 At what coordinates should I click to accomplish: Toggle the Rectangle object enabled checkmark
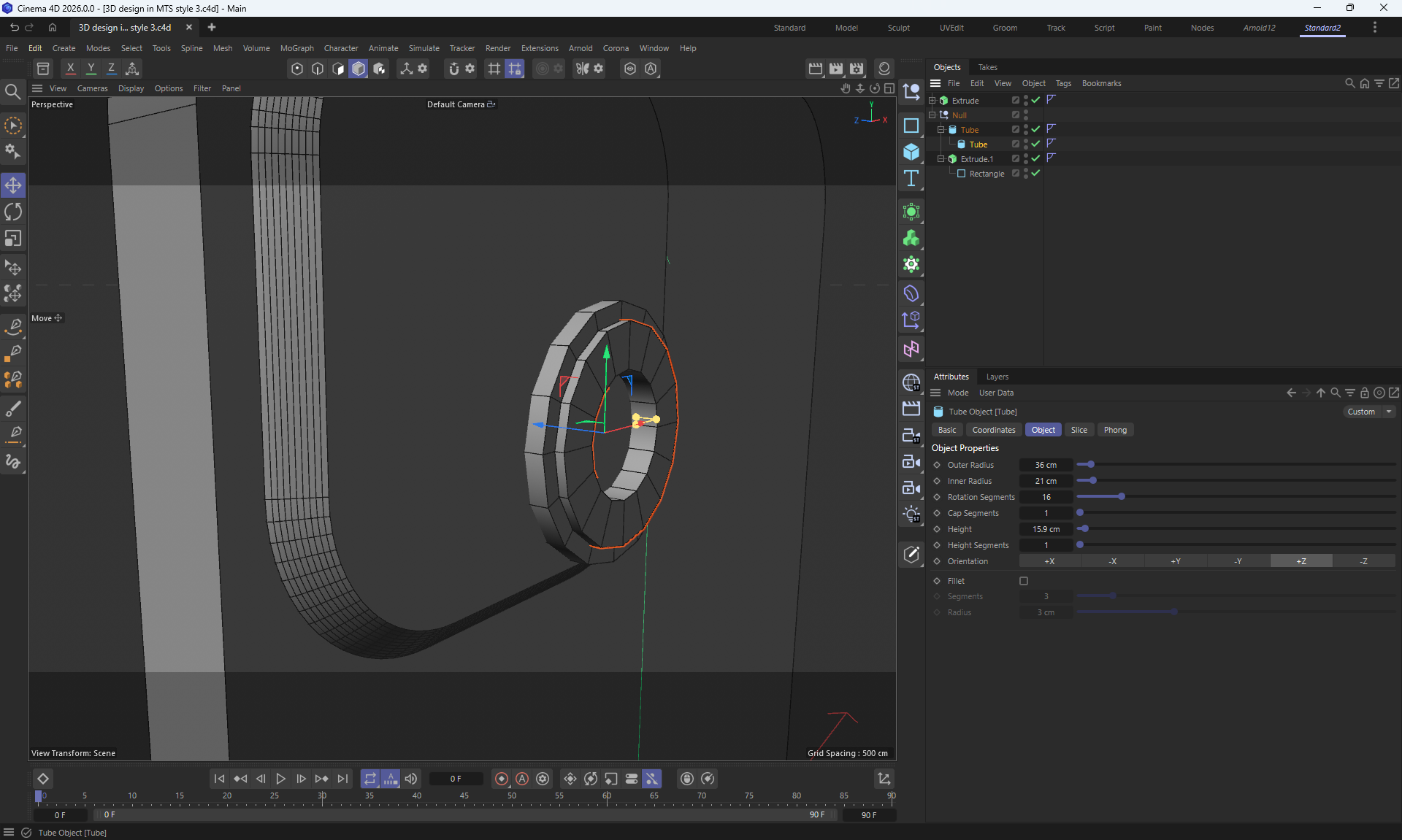(x=1035, y=173)
